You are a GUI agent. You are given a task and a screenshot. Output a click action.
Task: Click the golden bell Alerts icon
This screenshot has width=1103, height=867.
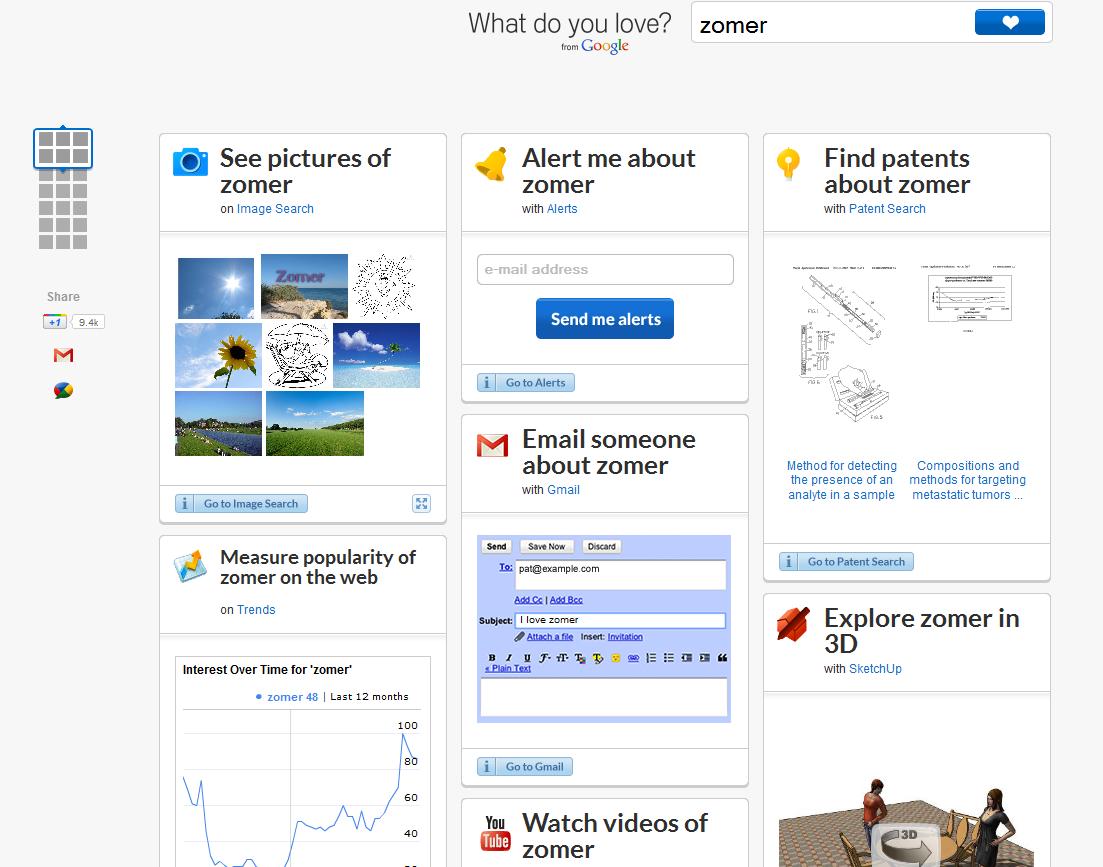(491, 164)
